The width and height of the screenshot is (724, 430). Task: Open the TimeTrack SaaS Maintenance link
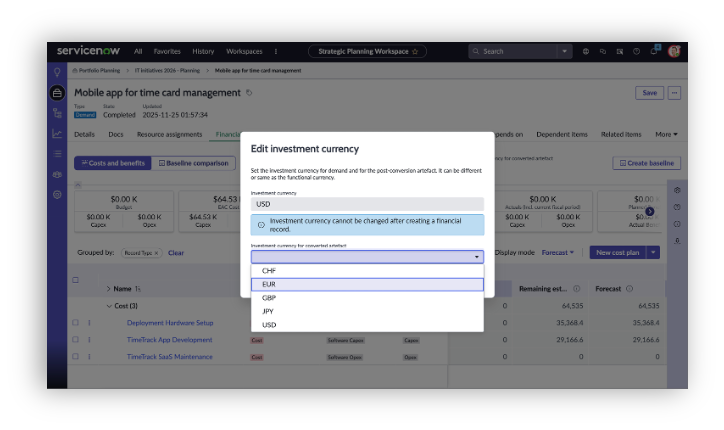click(x=169, y=357)
